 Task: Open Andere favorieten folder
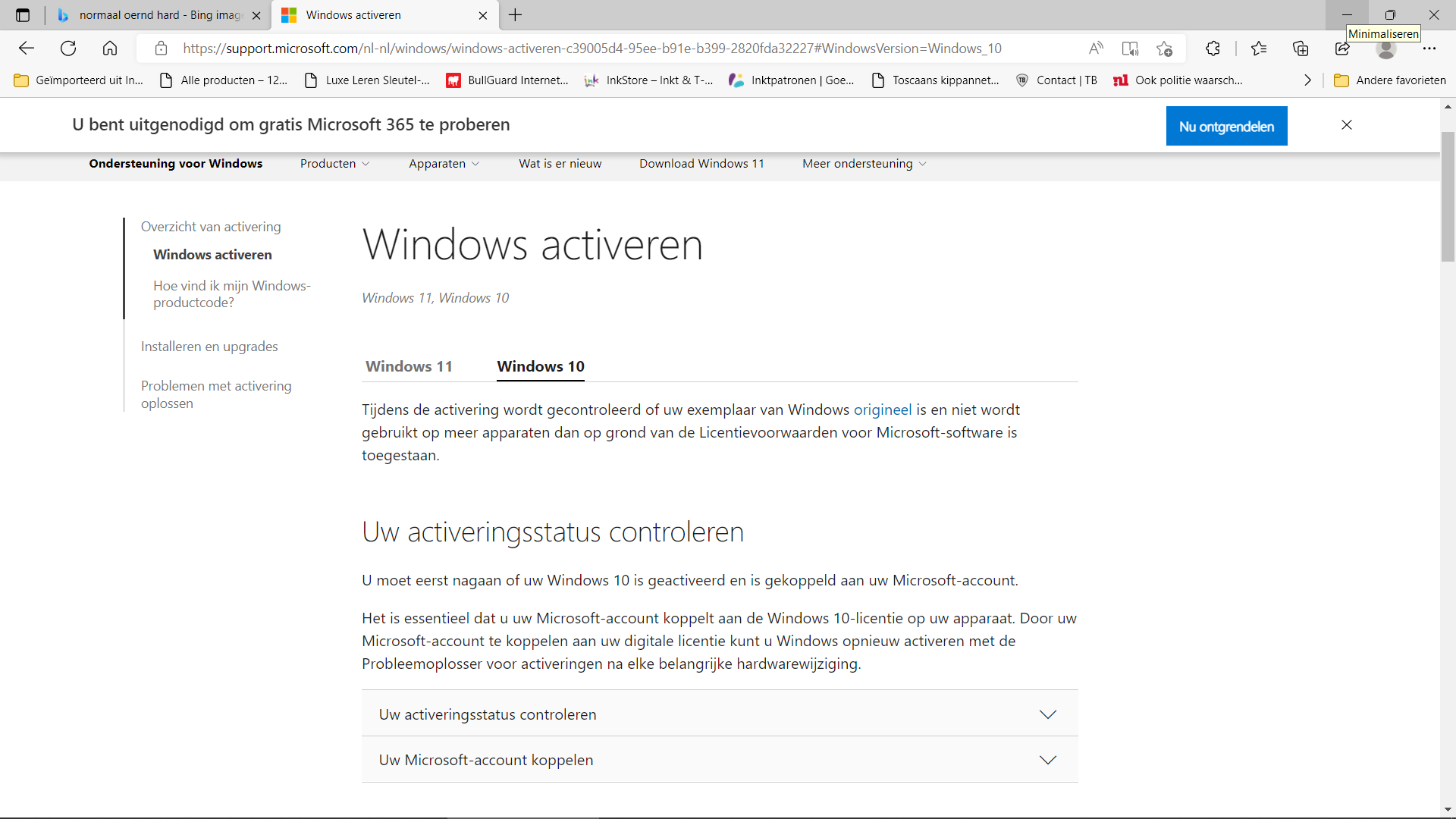(x=1390, y=80)
